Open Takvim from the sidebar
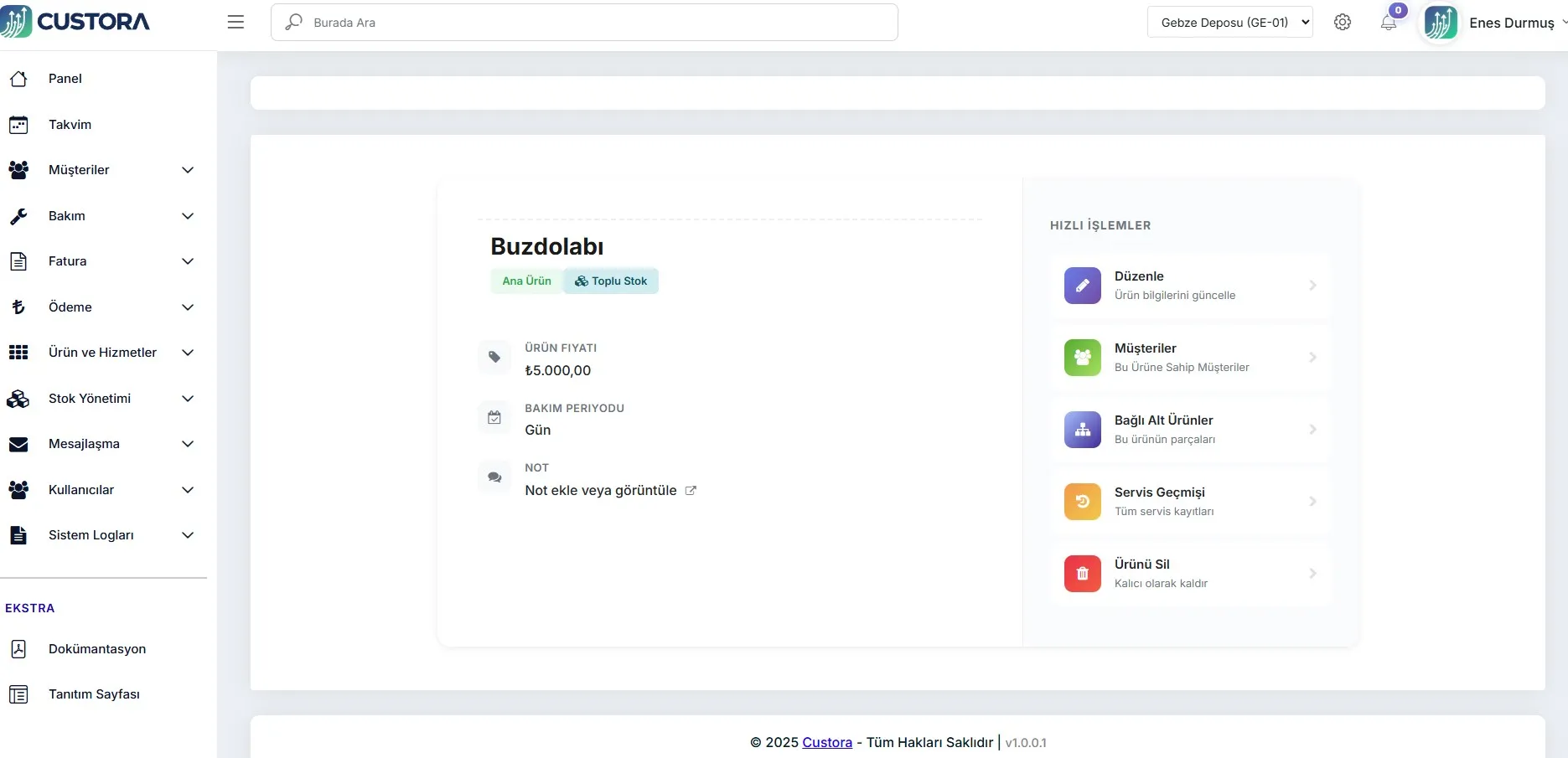 [70, 125]
